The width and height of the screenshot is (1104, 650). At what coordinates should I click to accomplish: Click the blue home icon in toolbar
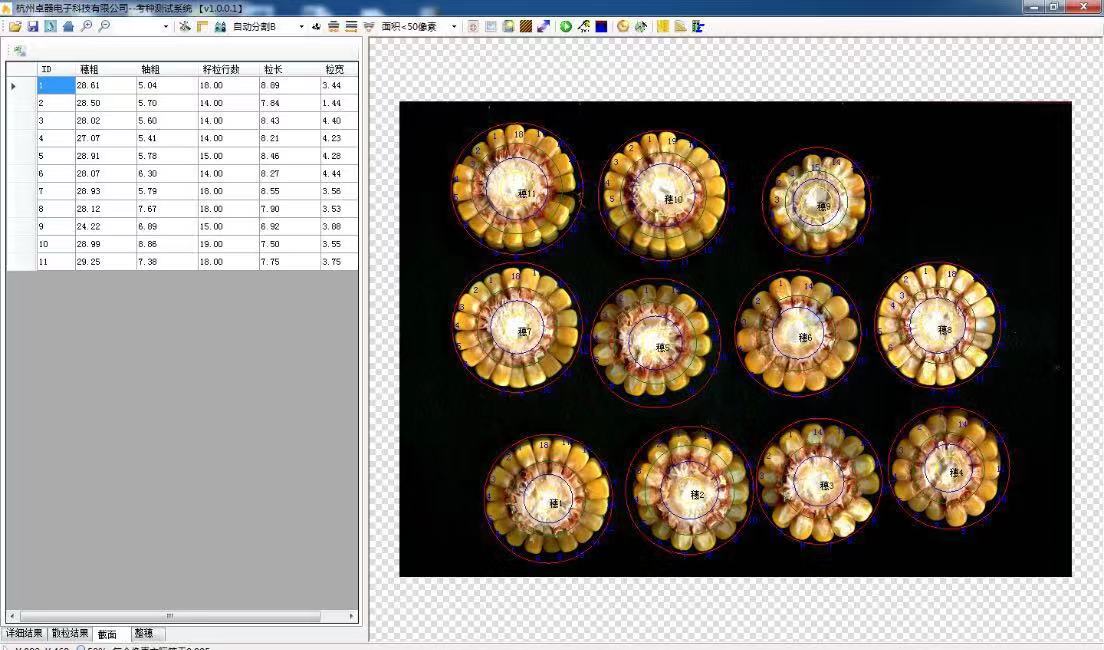pyautogui.click(x=68, y=26)
